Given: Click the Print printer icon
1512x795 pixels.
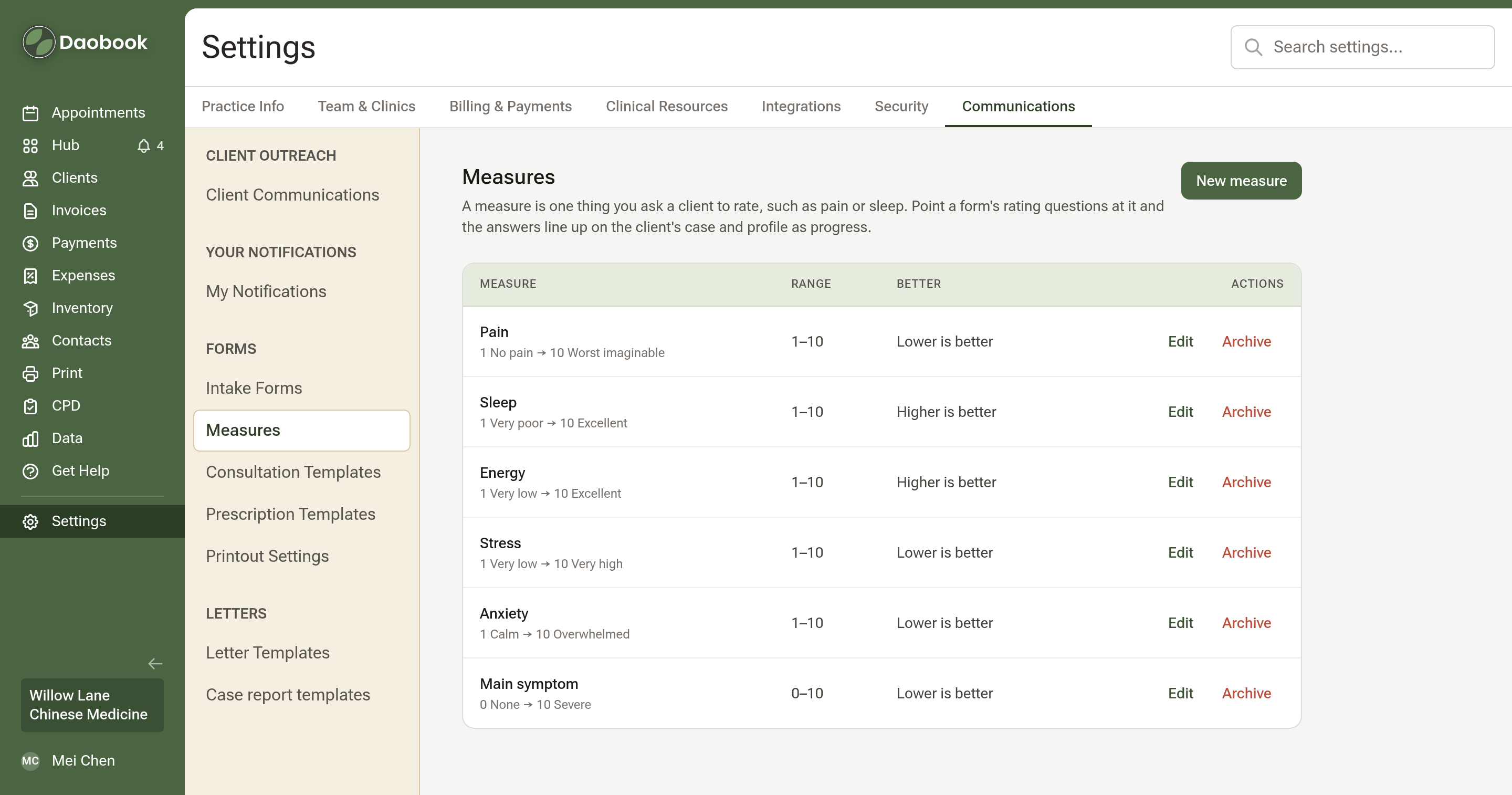Looking at the screenshot, I should click(x=30, y=373).
